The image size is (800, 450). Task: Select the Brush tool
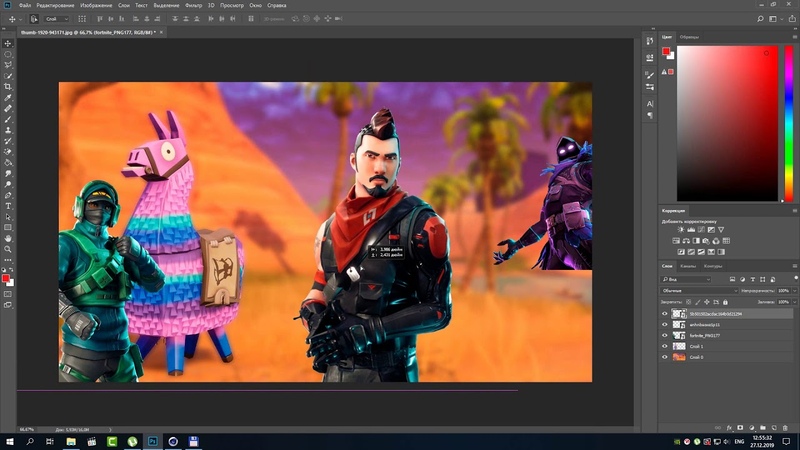pos(8,119)
